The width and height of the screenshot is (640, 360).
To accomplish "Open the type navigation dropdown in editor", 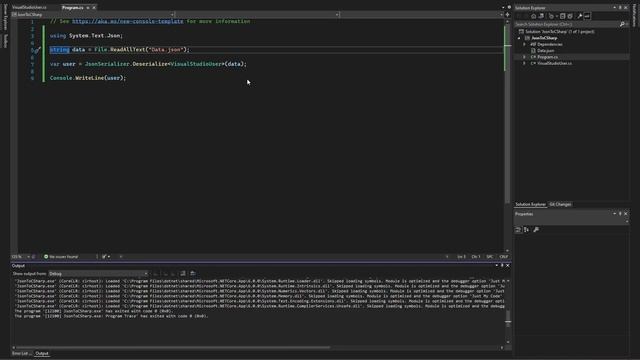I will tap(337, 14).
